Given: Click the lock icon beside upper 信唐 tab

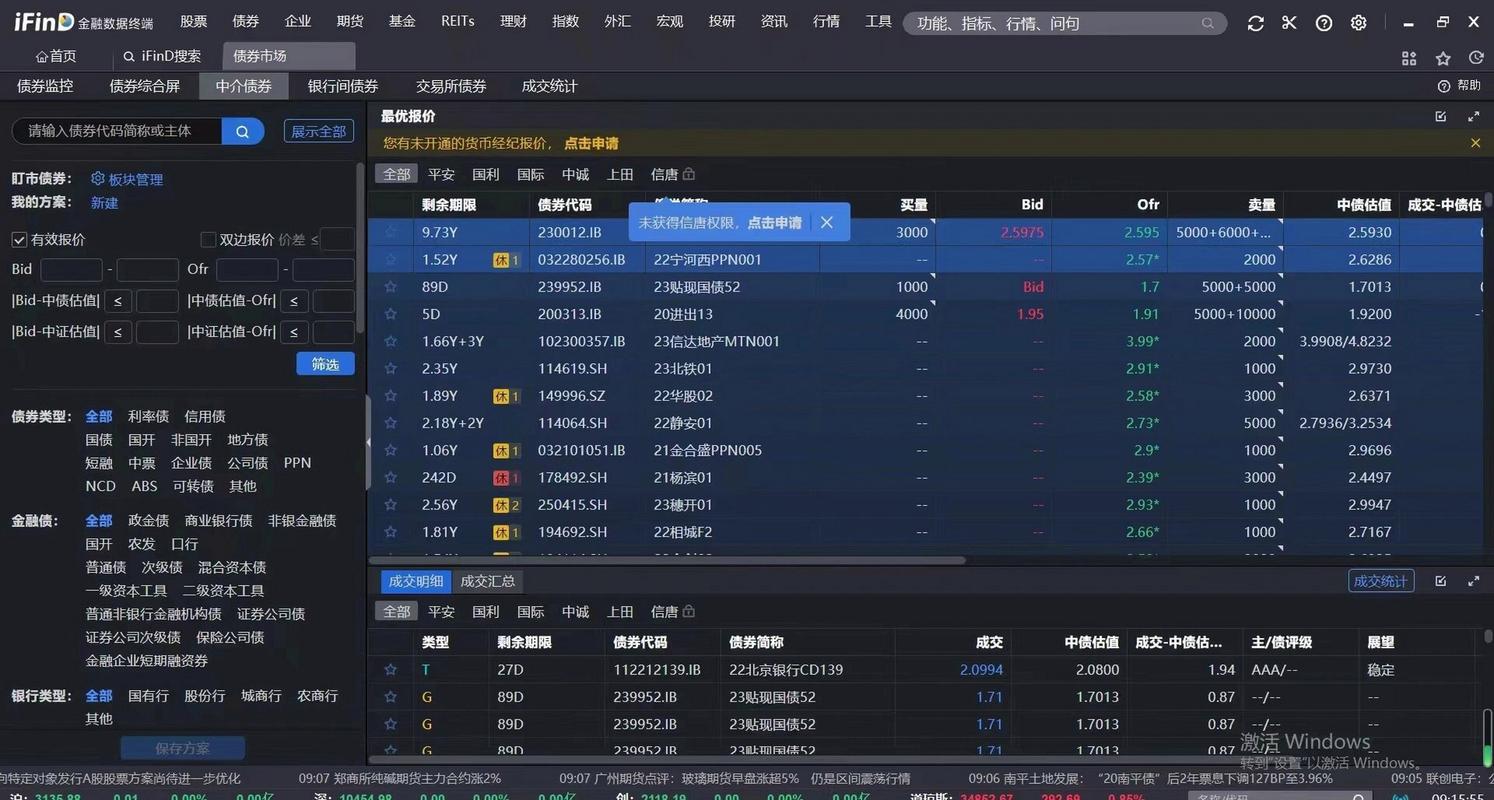Looking at the screenshot, I should tap(688, 174).
